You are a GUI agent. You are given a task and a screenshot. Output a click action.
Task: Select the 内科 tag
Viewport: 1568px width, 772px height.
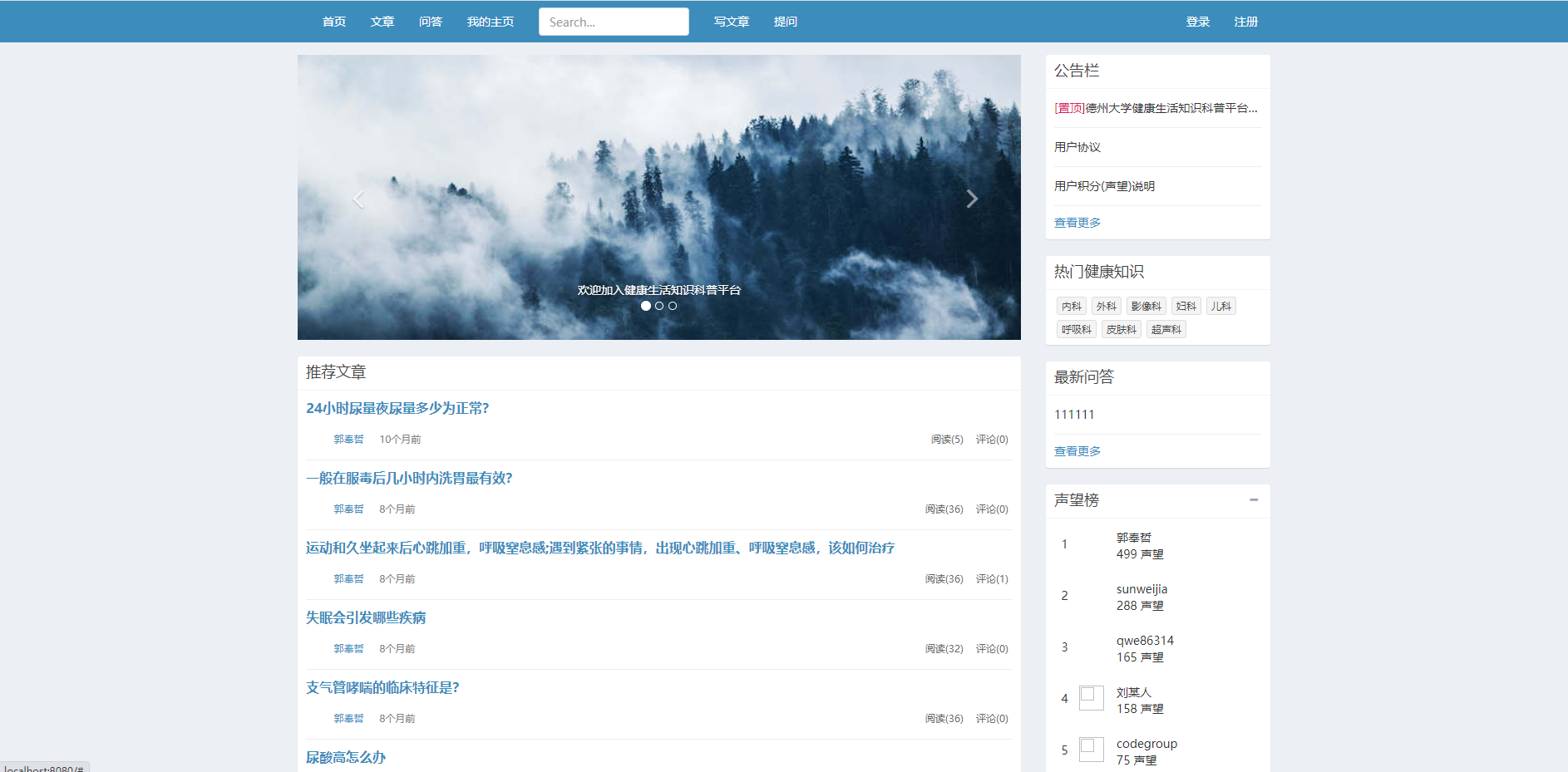point(1072,307)
